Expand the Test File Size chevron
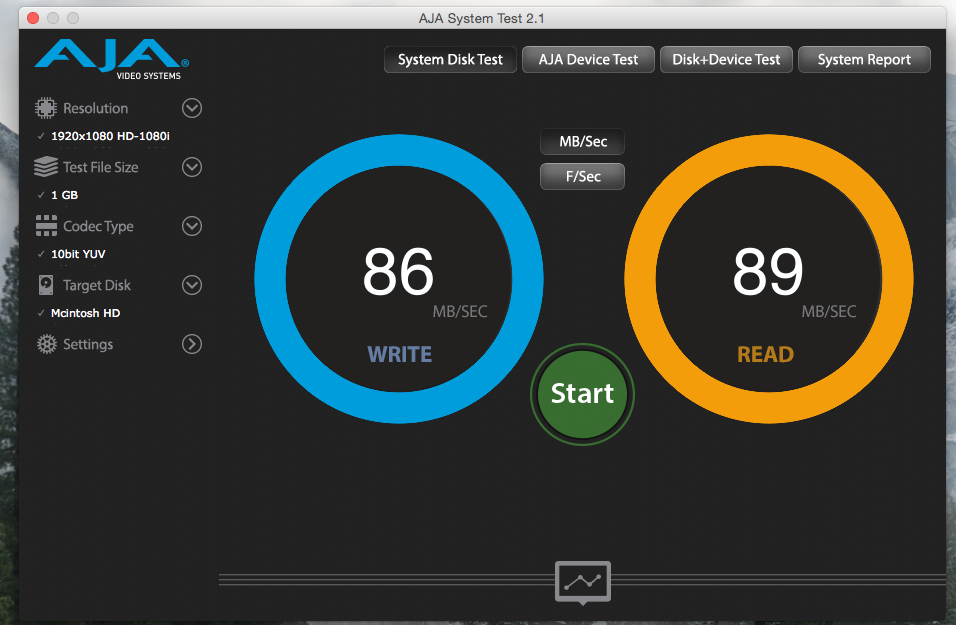 tap(191, 166)
